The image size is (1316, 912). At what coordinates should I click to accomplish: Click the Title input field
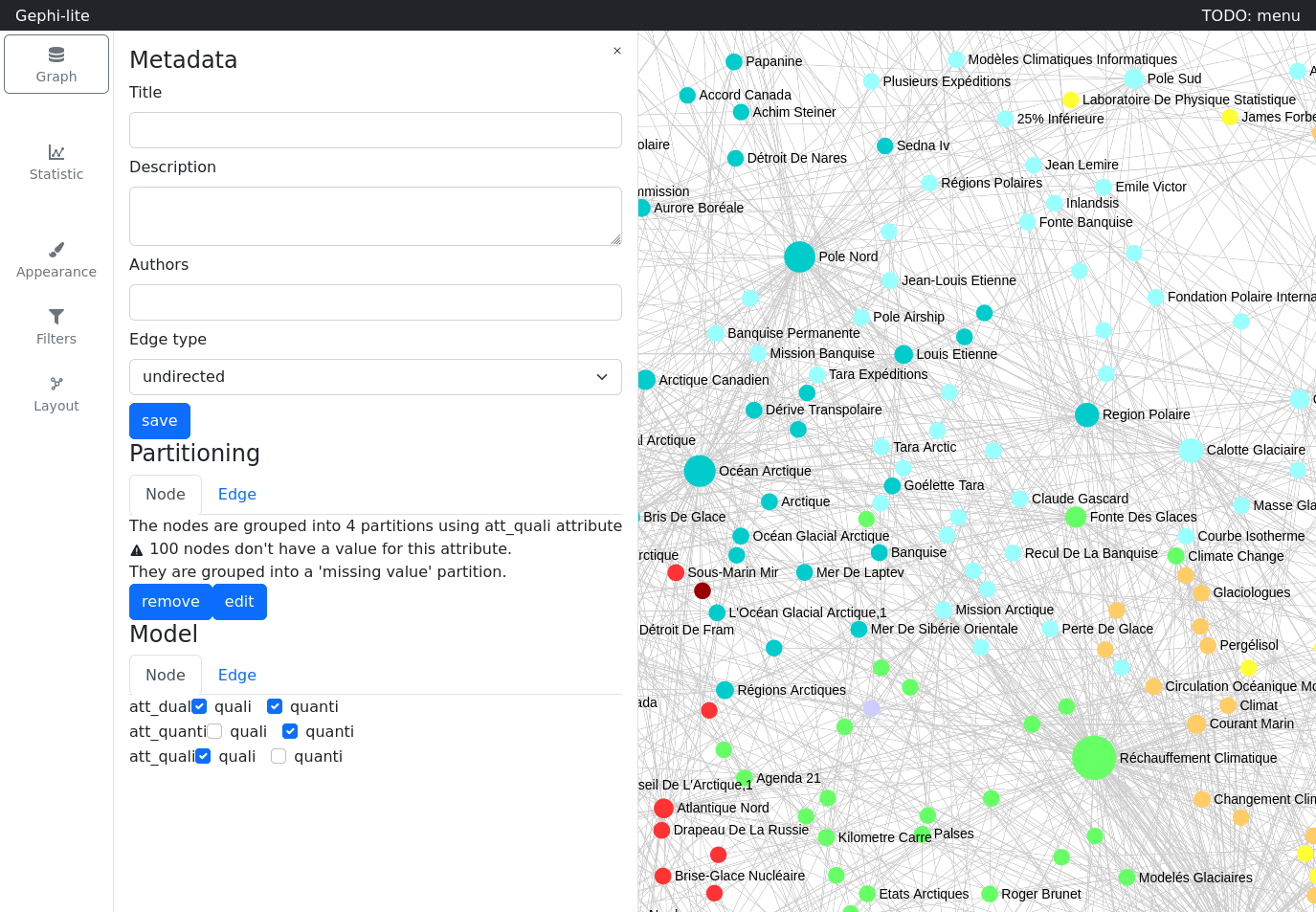click(375, 130)
